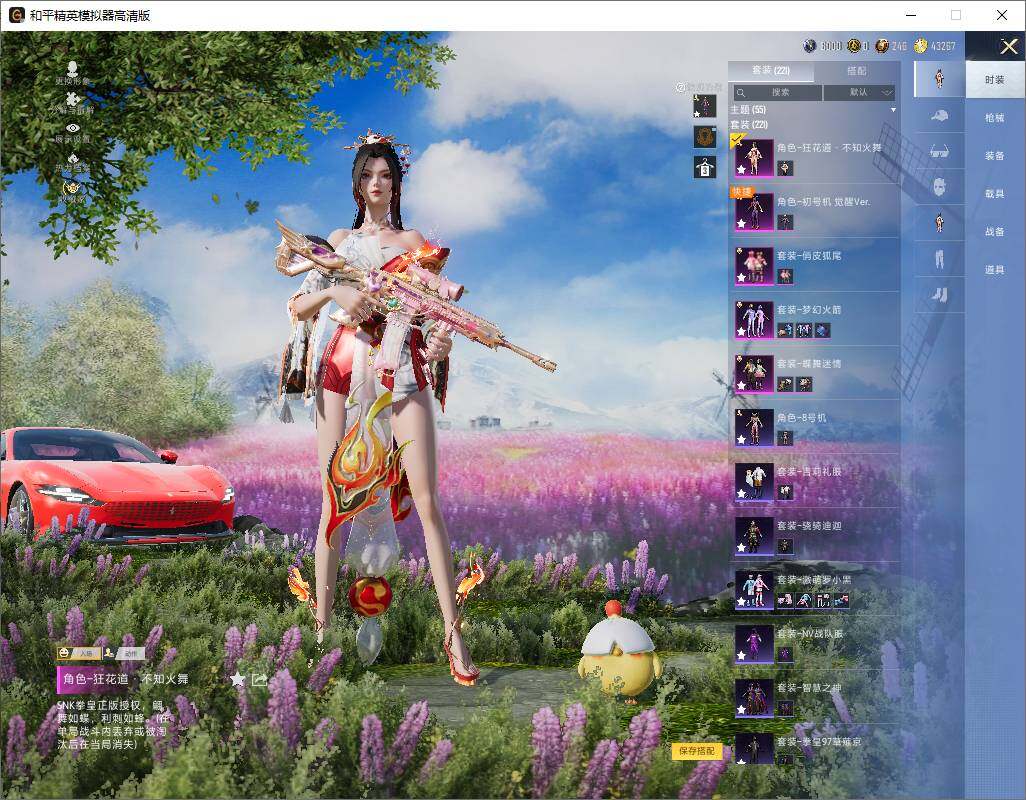This screenshot has height=800, width=1026.
Task: Click the gold coin 43267 icon
Action: tap(921, 46)
